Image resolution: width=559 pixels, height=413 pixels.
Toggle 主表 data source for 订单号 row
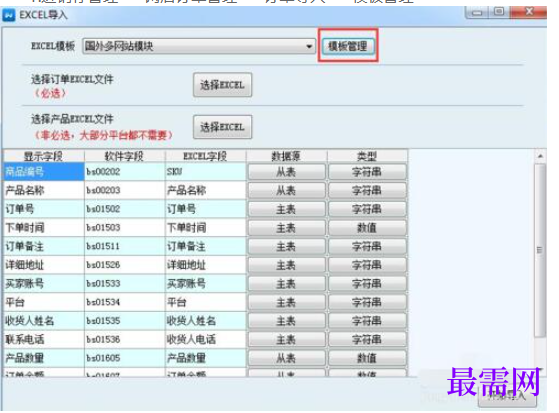(287, 209)
